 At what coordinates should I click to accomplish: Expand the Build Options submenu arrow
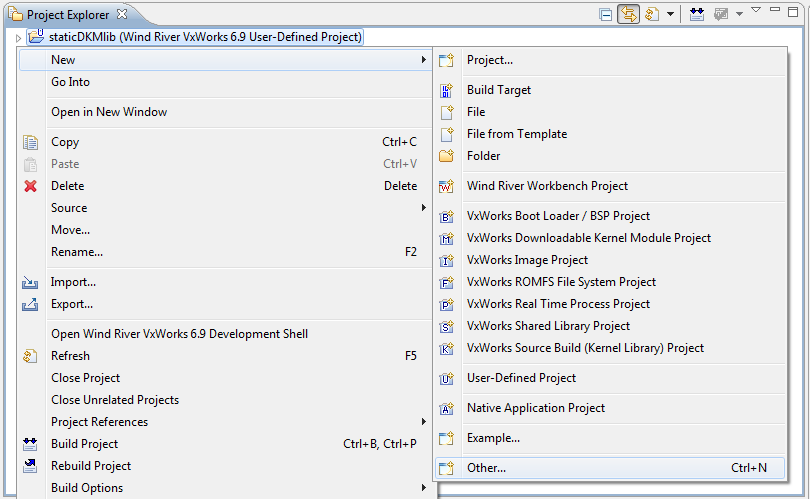pyautogui.click(x=424, y=488)
